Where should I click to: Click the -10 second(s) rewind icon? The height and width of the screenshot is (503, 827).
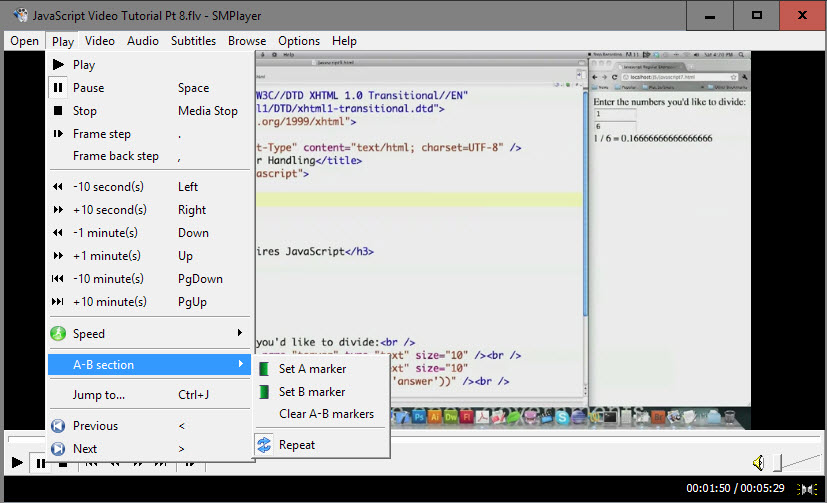pyautogui.click(x=58, y=187)
